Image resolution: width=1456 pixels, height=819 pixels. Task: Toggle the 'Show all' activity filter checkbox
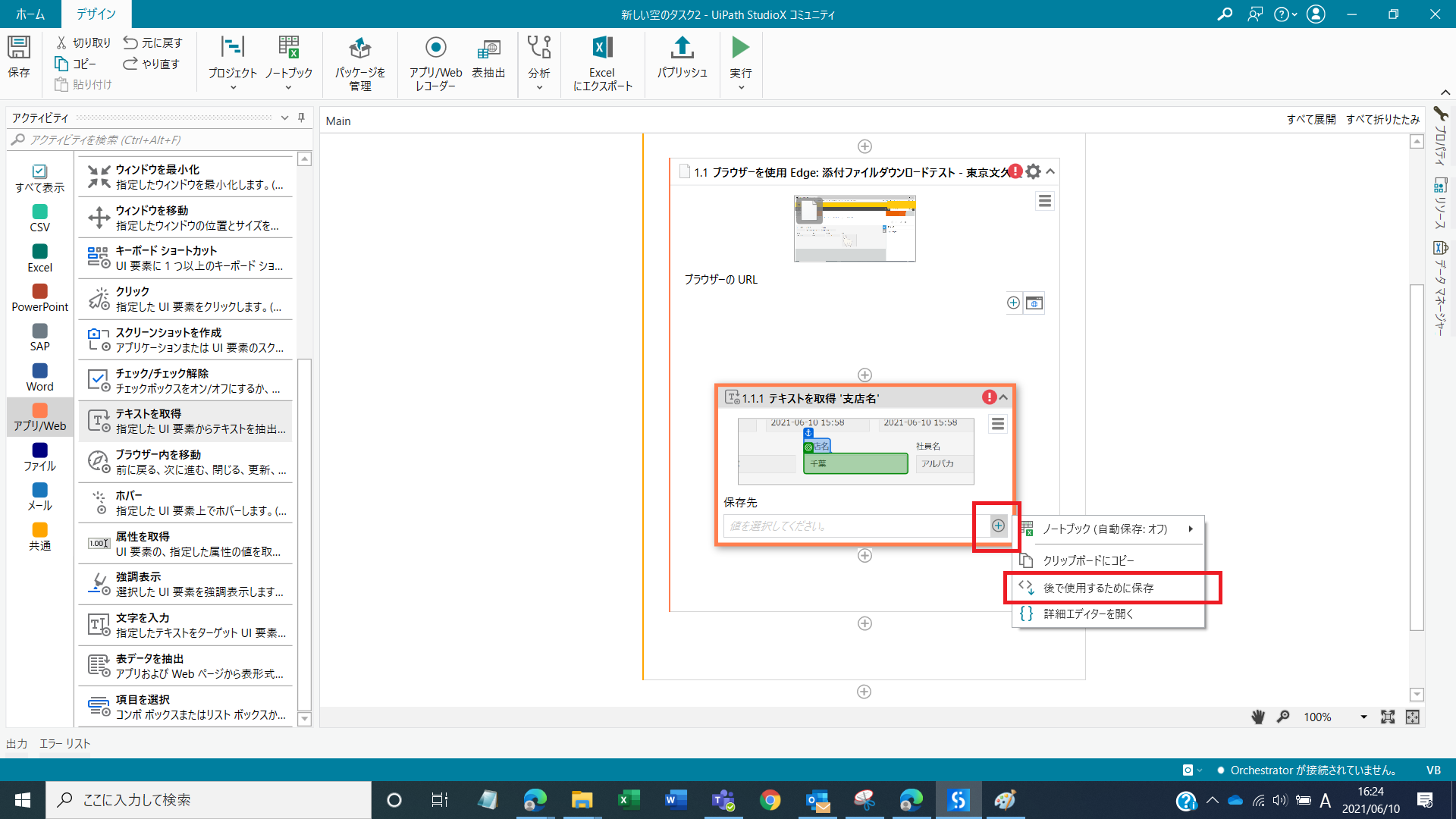click(x=39, y=172)
